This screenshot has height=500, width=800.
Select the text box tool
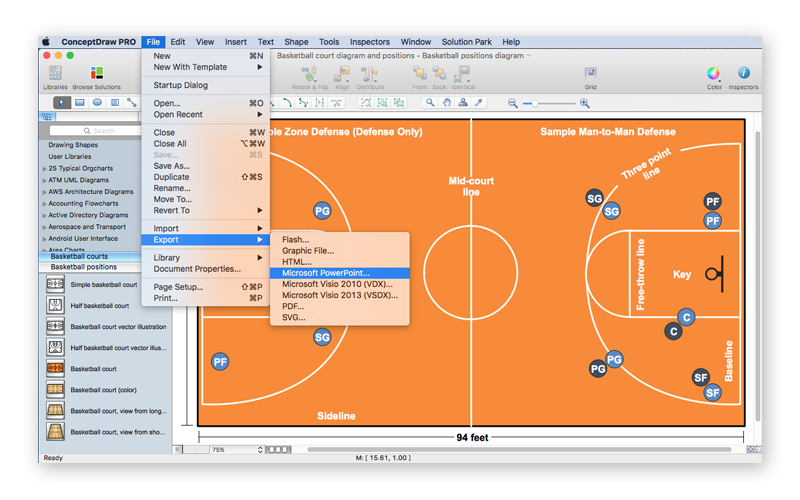(115, 103)
